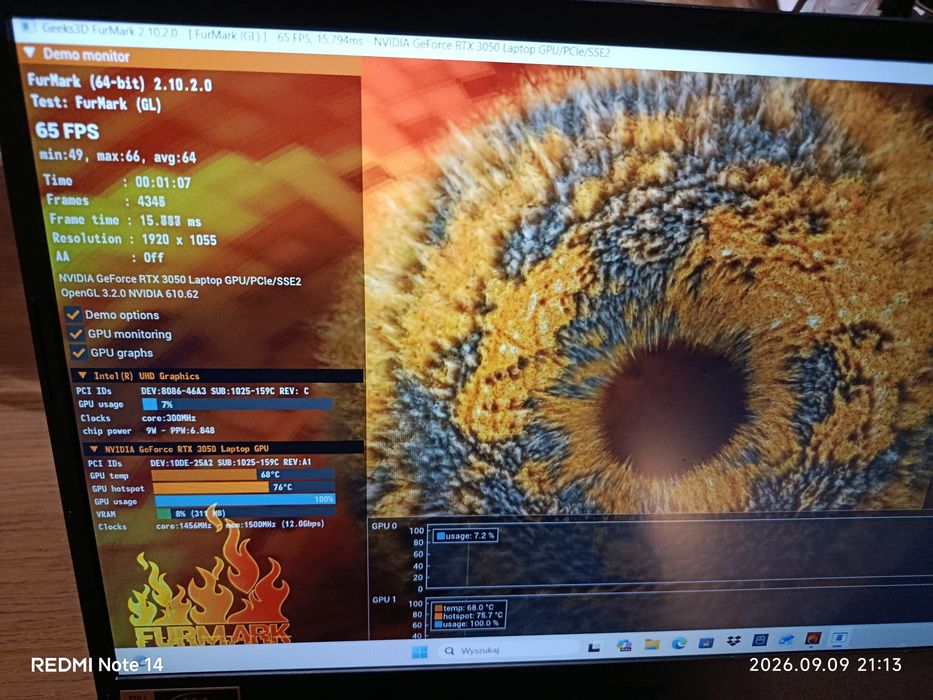Launch the Copilot app from the taskbar
The image size is (933, 700).
point(624,645)
